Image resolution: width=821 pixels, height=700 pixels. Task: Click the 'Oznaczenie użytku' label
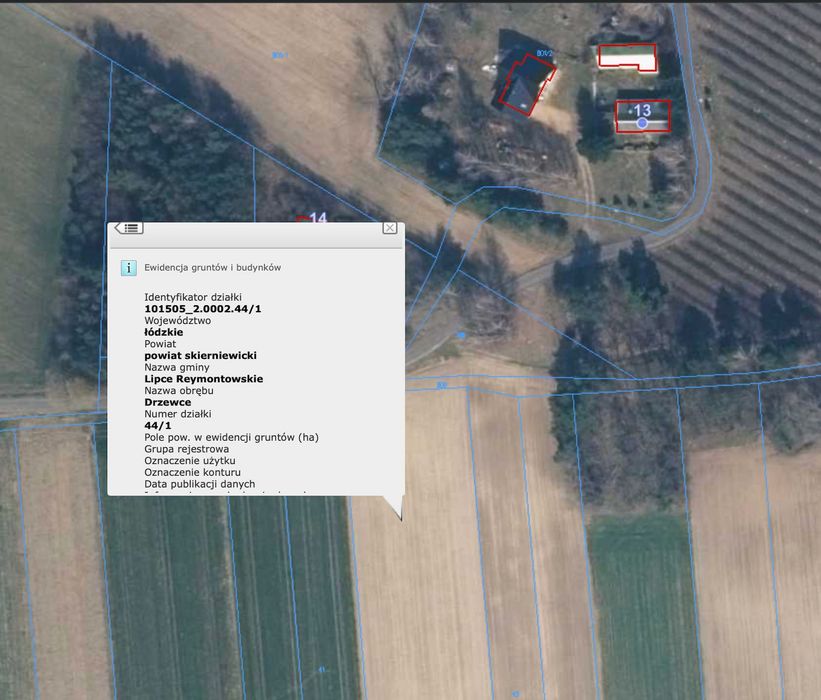coord(190,461)
